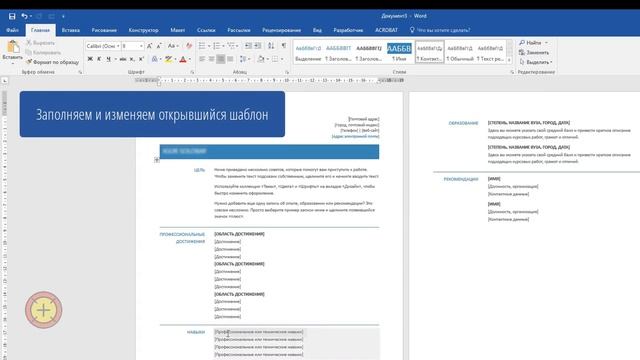
Task: Clear all formatting with the eraser icon
Action: [x=189, y=46]
